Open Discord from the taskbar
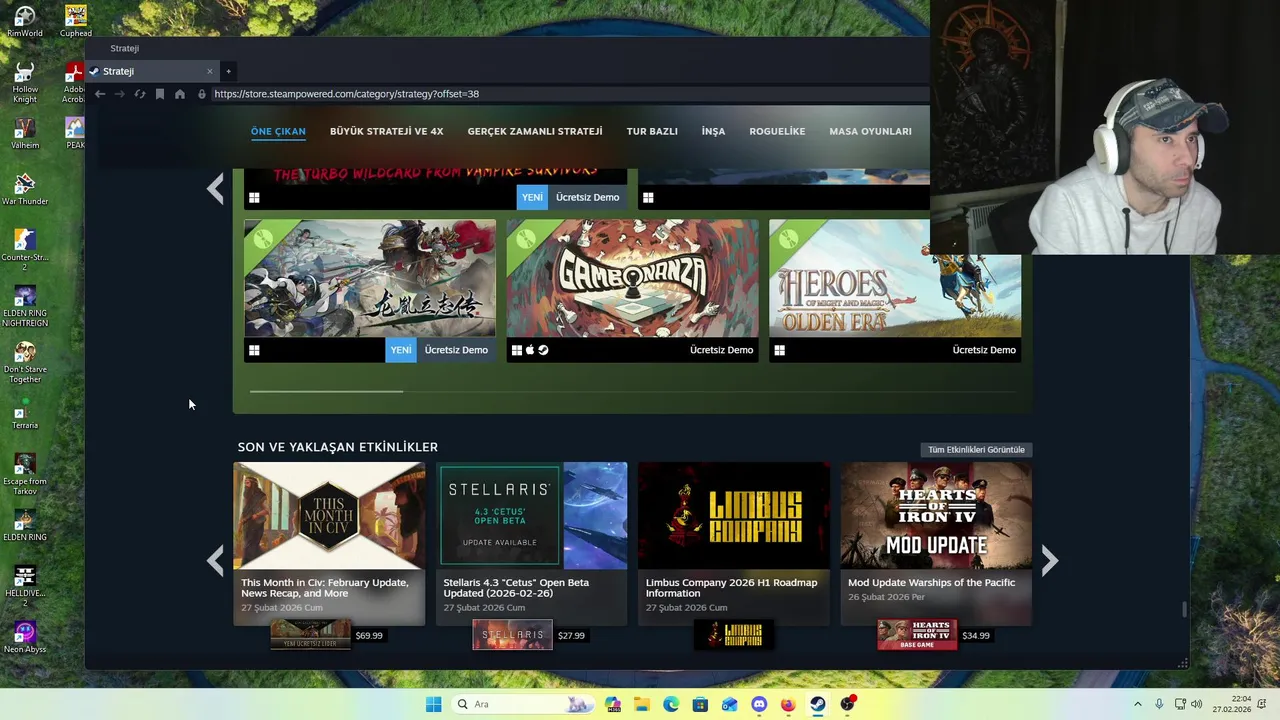1280x720 pixels. (x=759, y=704)
